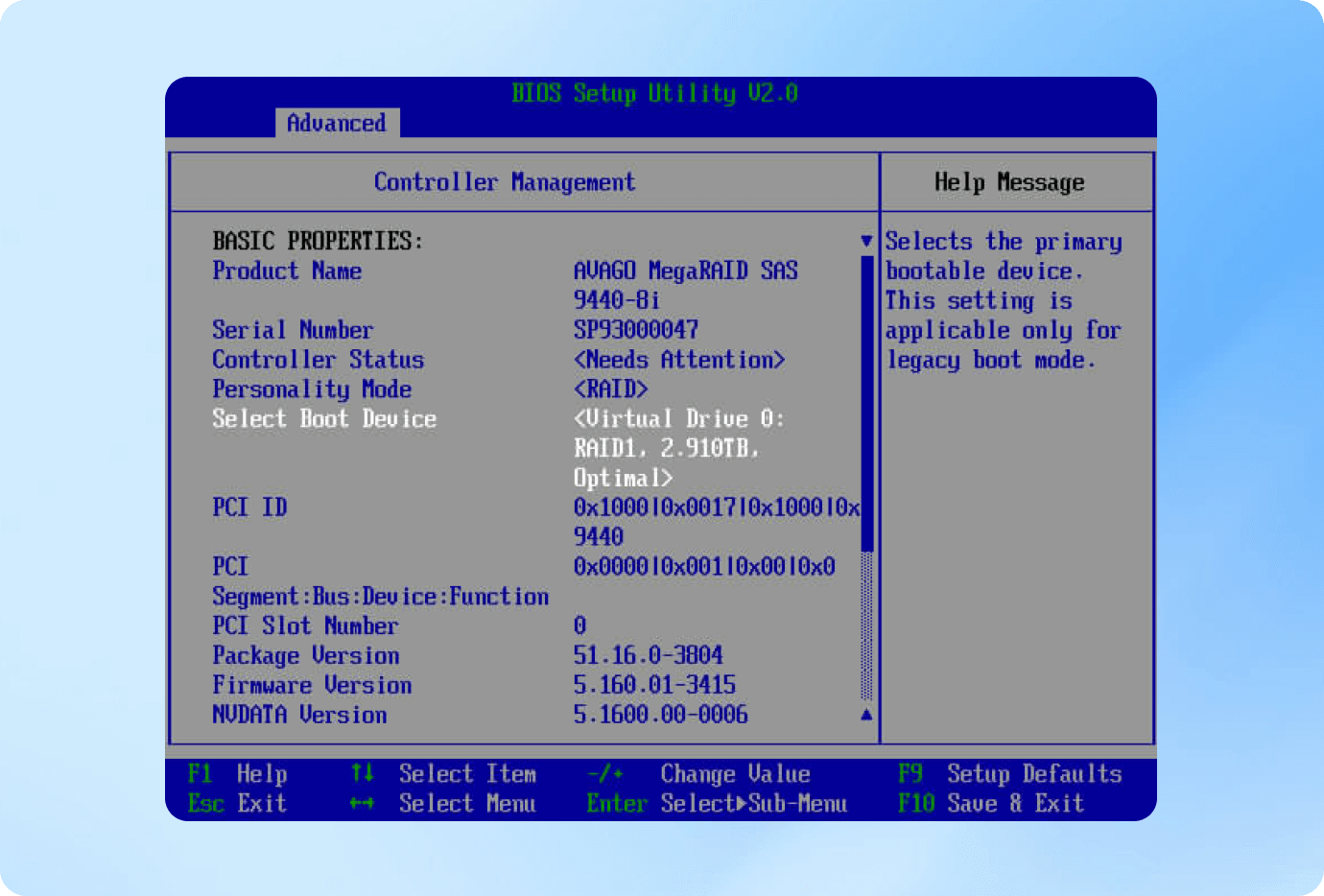The height and width of the screenshot is (896, 1324).
Task: Click the serial number SP93000047
Action: (636, 330)
